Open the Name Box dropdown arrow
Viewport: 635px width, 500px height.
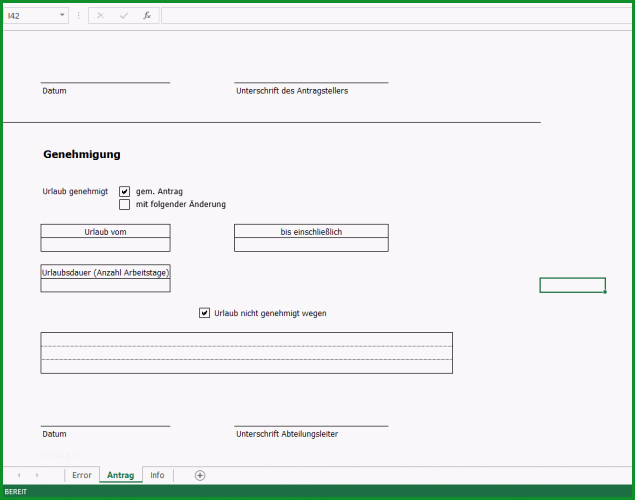(x=62, y=15)
